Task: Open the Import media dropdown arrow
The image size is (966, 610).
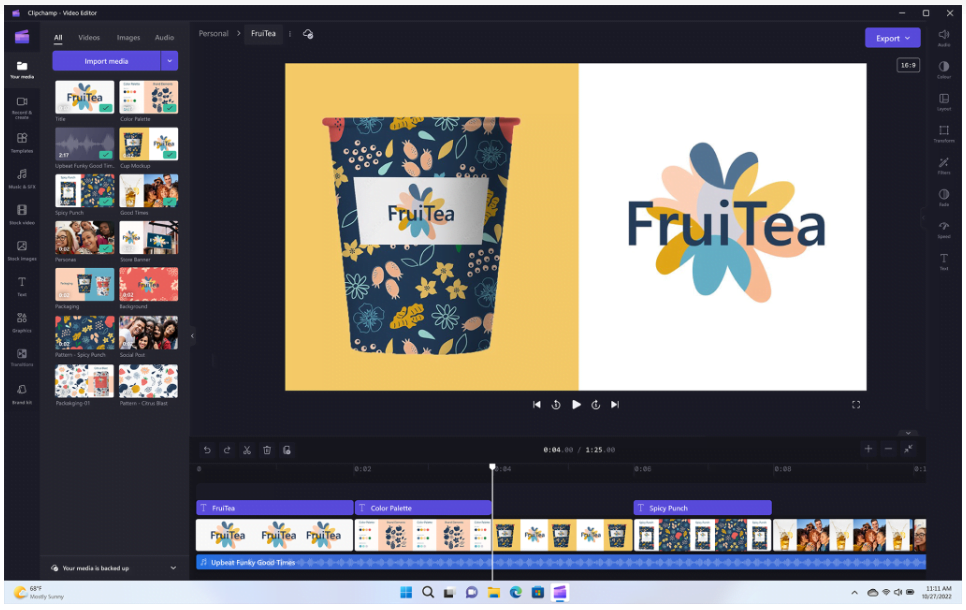Action: 170,62
